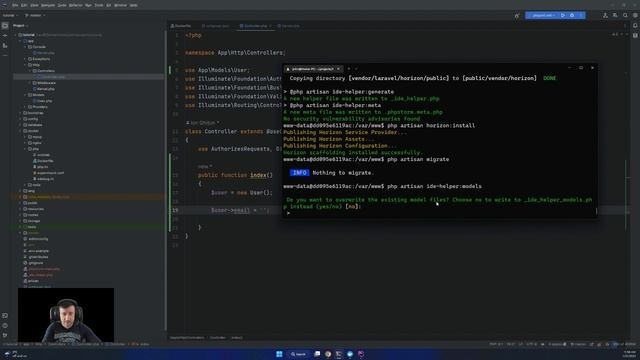Viewport: 640px width, 360px height.
Task: Open the PhpStorm icon in taskbar
Action: [x=361, y=354]
